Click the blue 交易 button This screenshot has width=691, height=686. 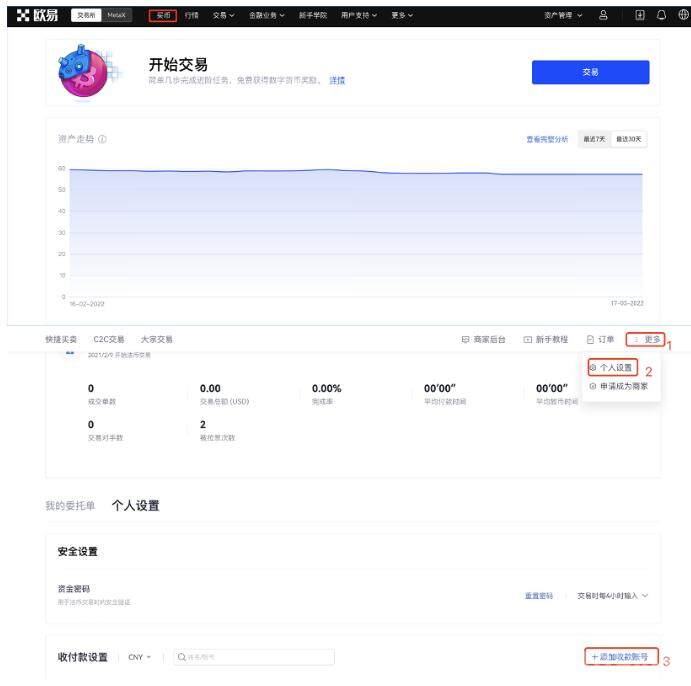(x=590, y=72)
